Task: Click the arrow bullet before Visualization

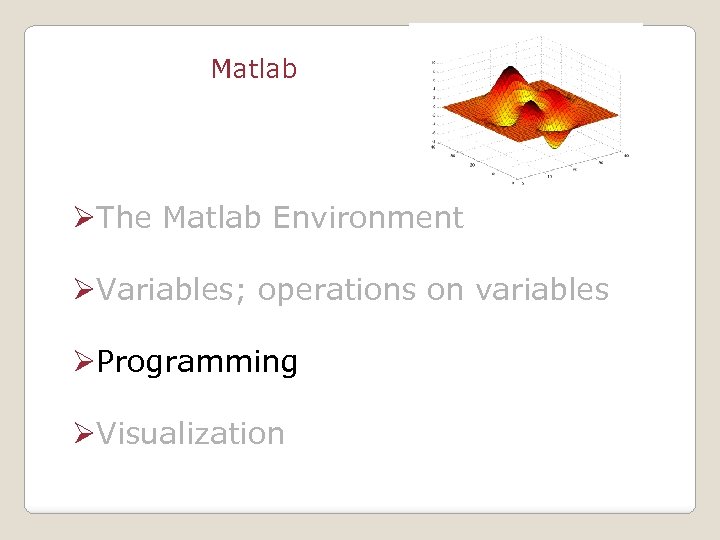Action: (x=84, y=434)
